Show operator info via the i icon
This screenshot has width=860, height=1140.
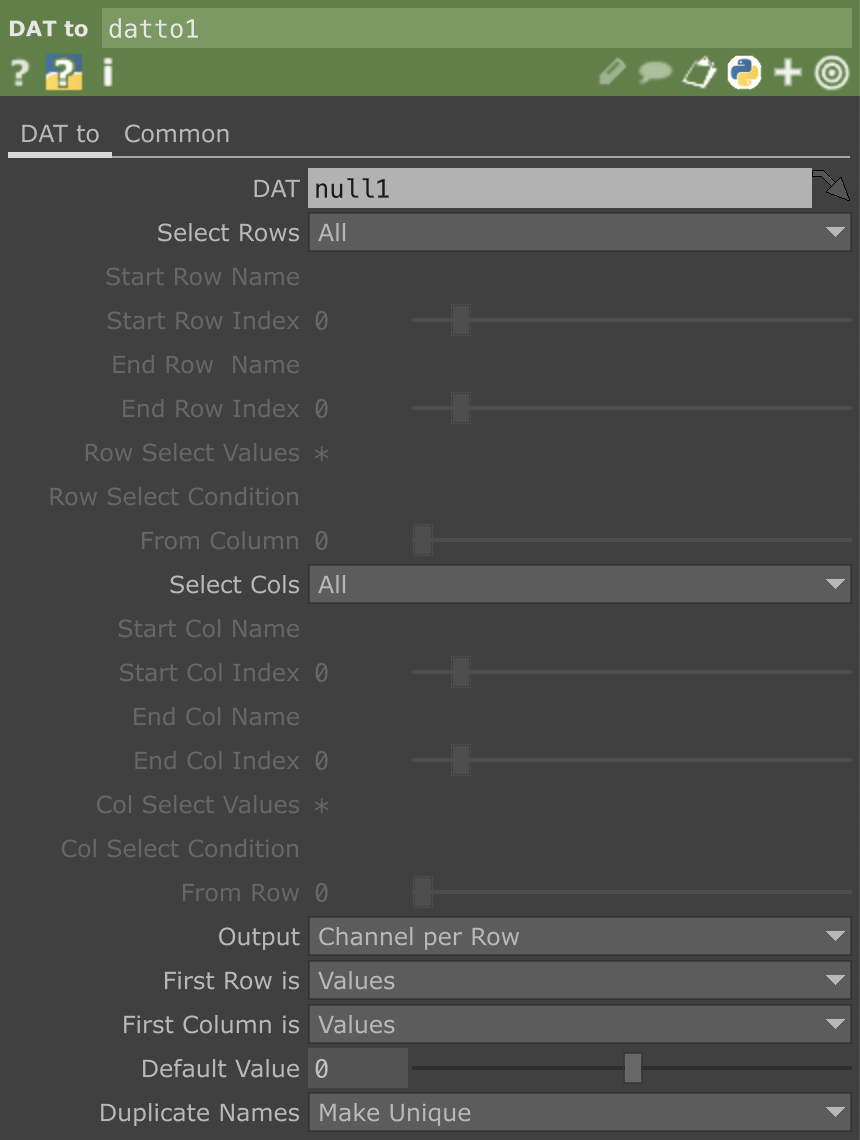point(107,72)
